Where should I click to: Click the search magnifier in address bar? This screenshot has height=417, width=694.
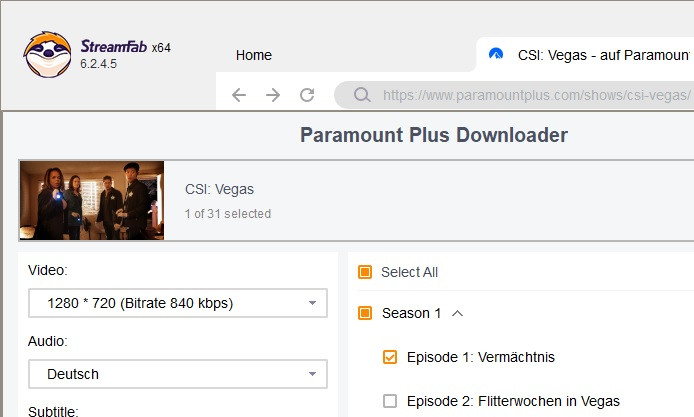coord(362,95)
